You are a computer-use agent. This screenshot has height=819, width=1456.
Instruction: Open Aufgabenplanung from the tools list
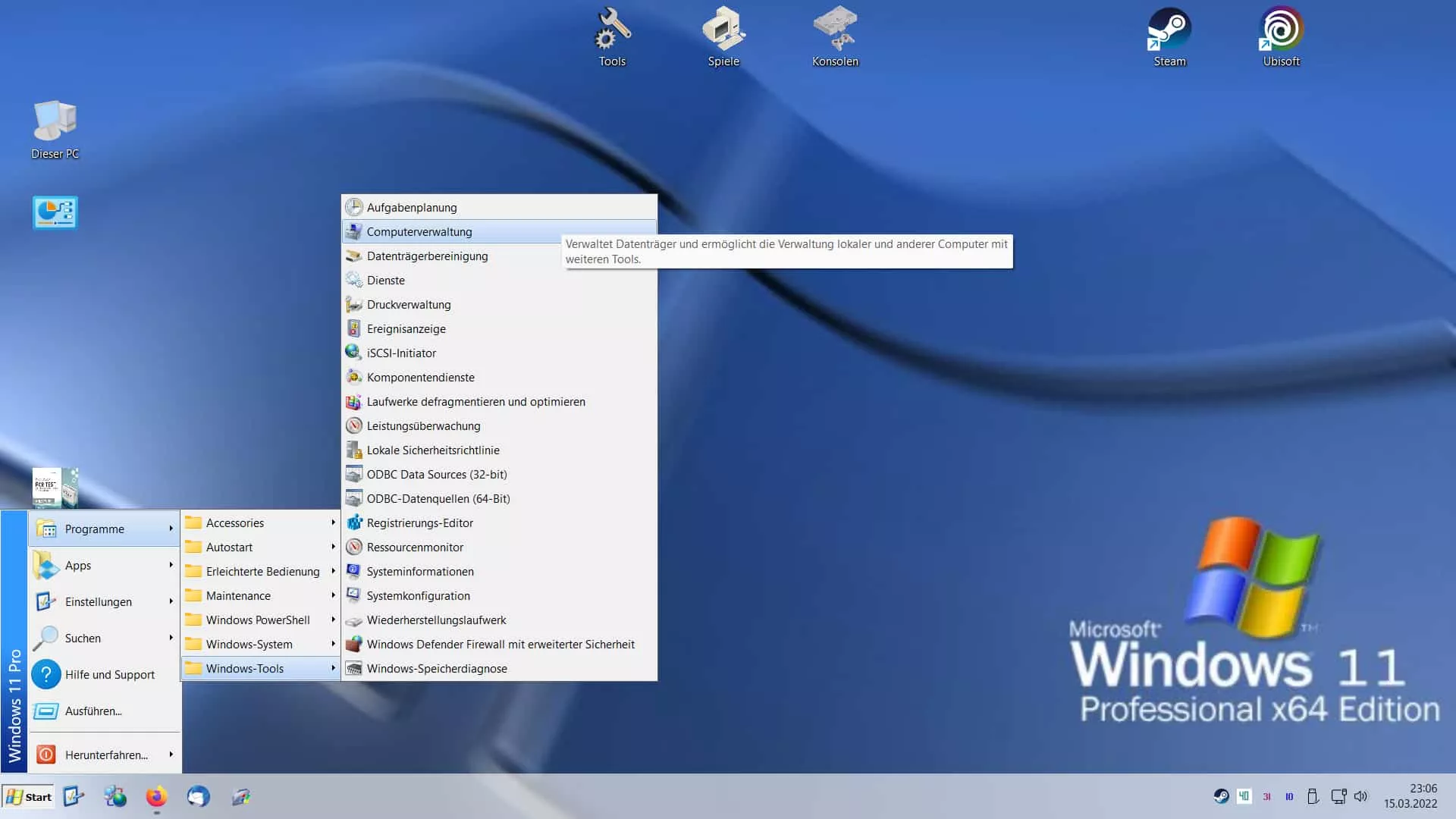pos(499,207)
